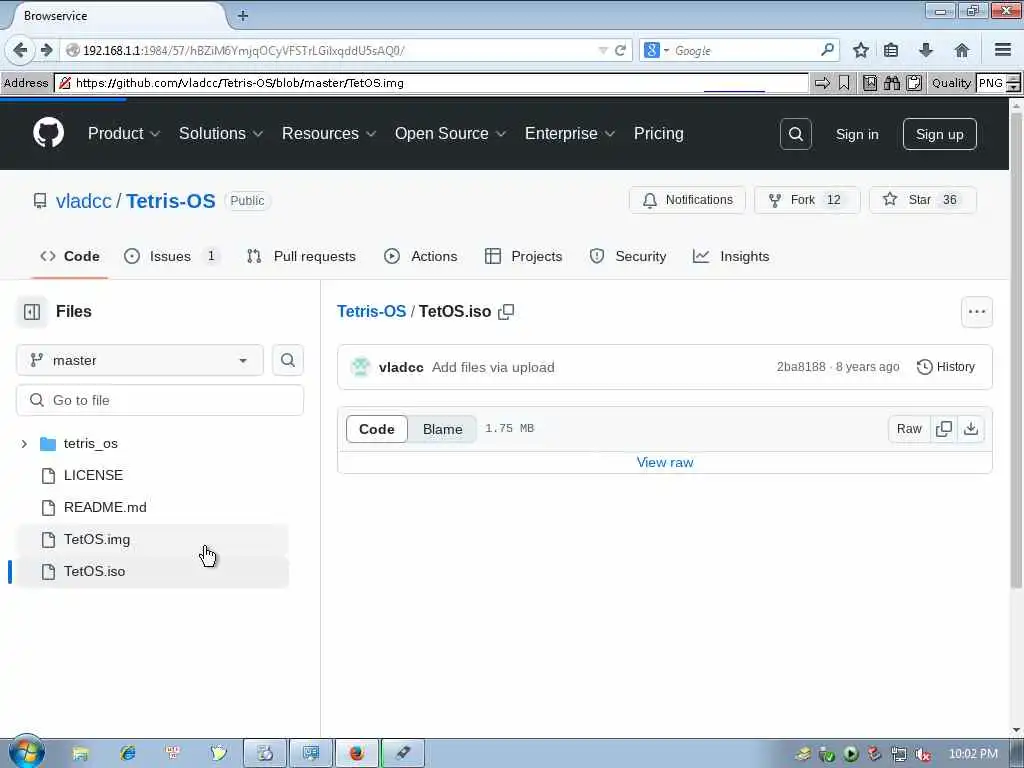Select TetOS.img in file tree
Image resolution: width=1024 pixels, height=768 pixels.
tap(151, 539)
